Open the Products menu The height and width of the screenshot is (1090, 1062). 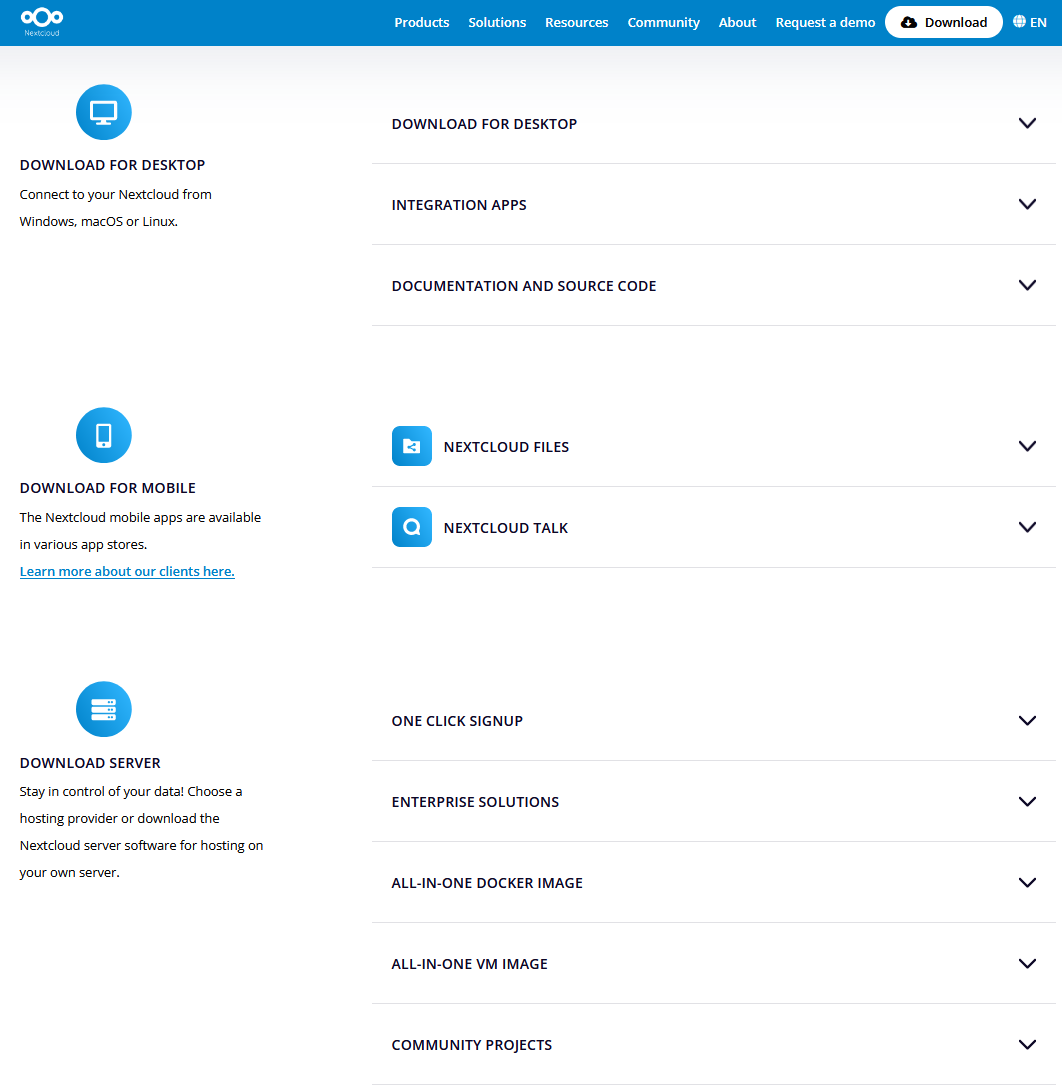[x=422, y=22]
